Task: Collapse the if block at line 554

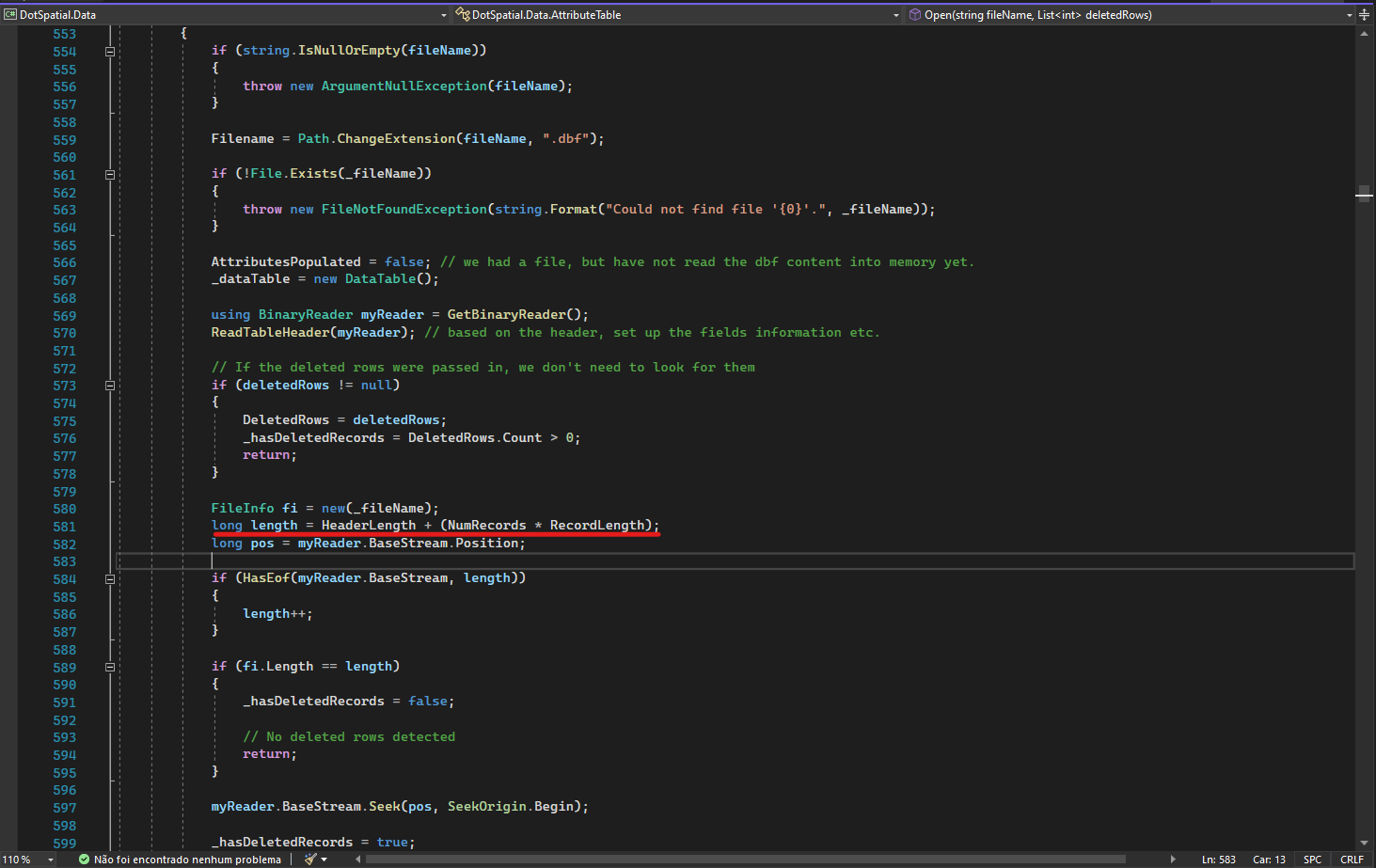Action: pos(110,52)
